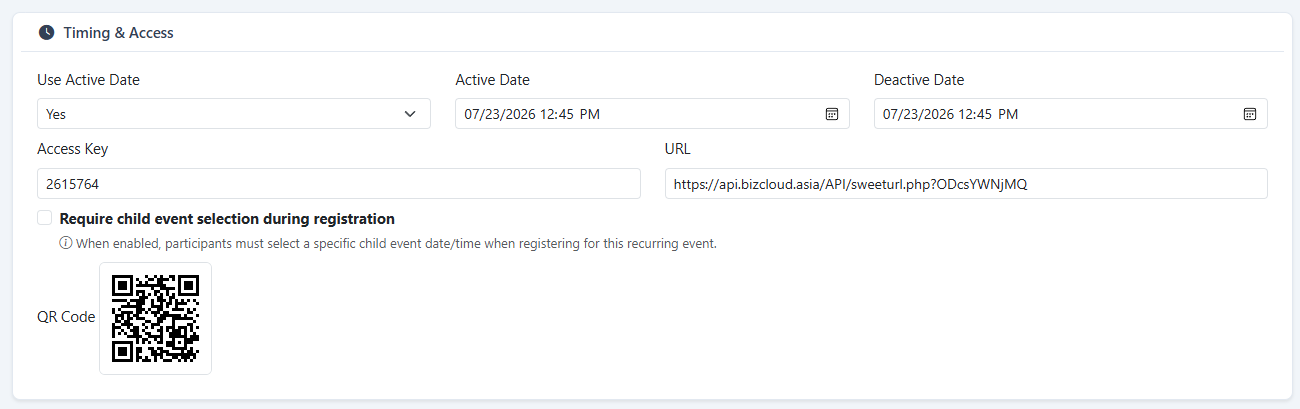Open the Use Active Date dropdown
The height and width of the screenshot is (409, 1300).
coord(234,114)
